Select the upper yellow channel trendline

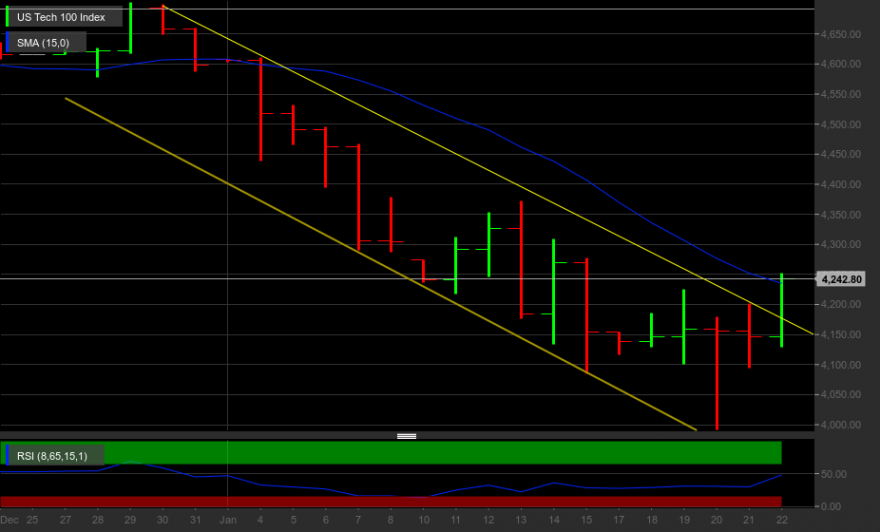click(488, 170)
